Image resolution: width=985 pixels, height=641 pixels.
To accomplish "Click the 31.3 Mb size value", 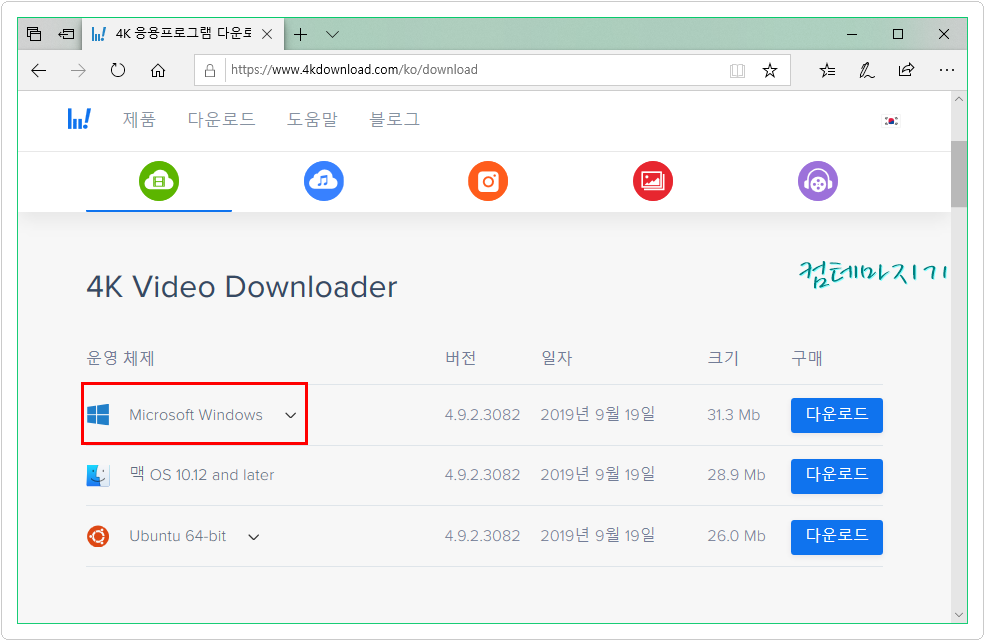I will 734,415.
